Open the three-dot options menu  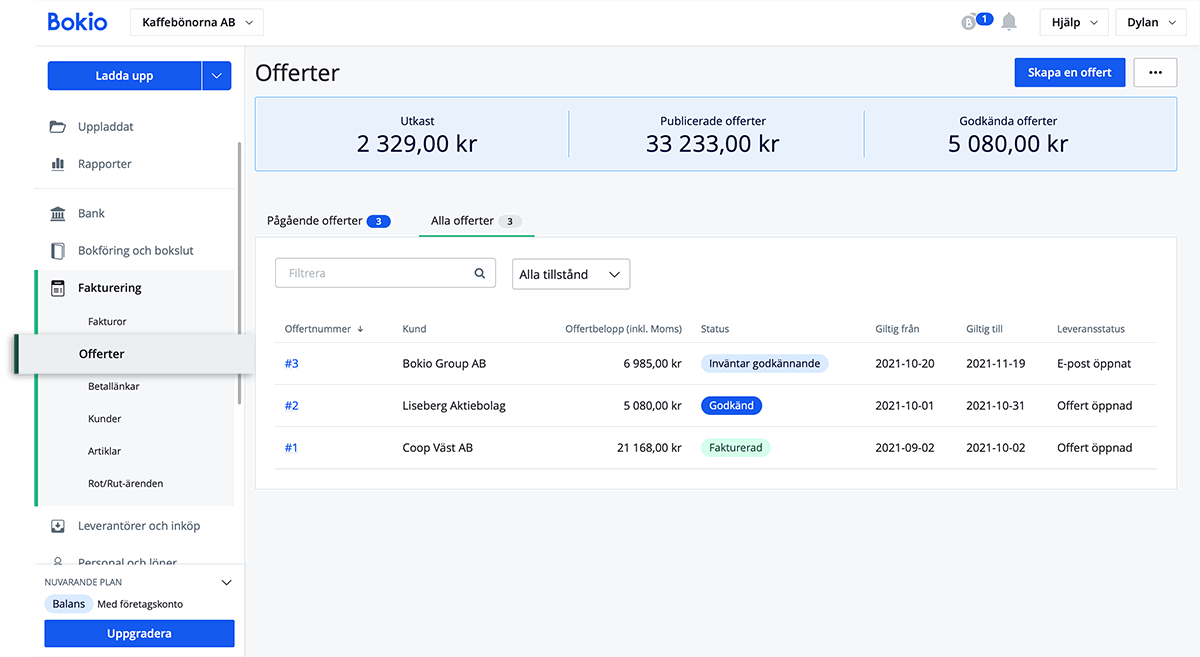tap(1155, 71)
